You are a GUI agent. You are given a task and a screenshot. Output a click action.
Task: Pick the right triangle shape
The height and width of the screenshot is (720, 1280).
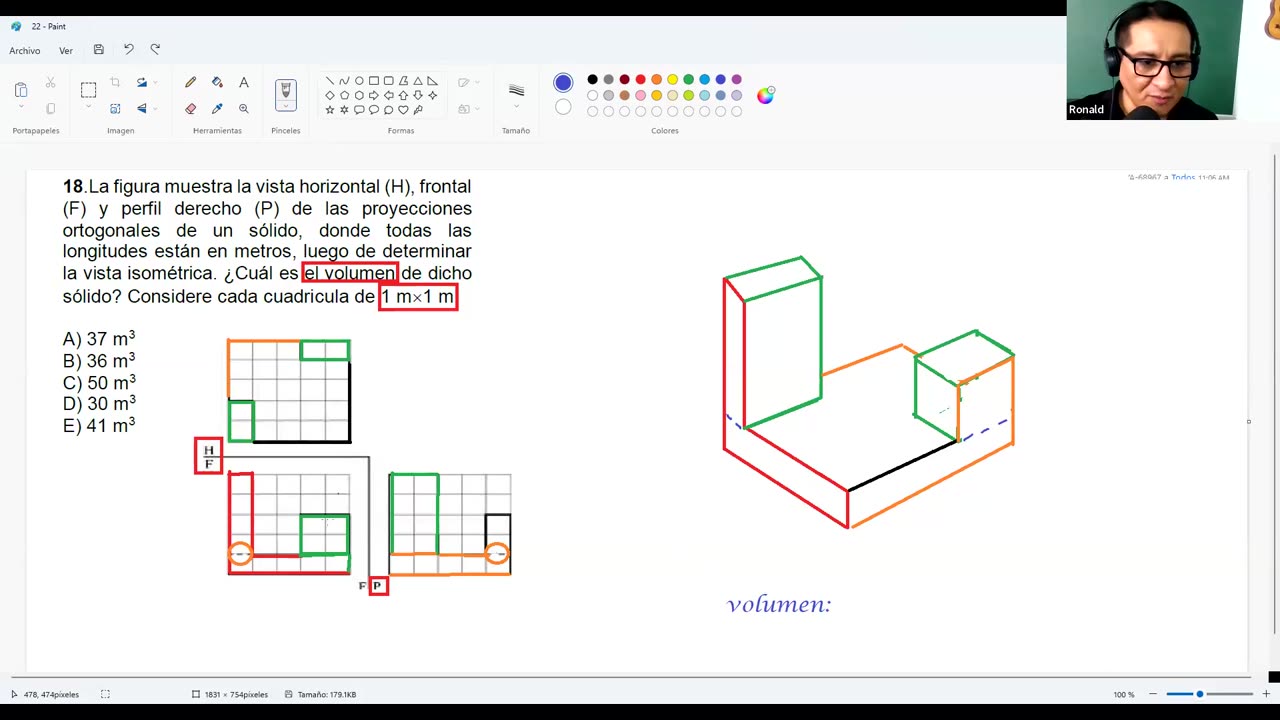tap(432, 81)
